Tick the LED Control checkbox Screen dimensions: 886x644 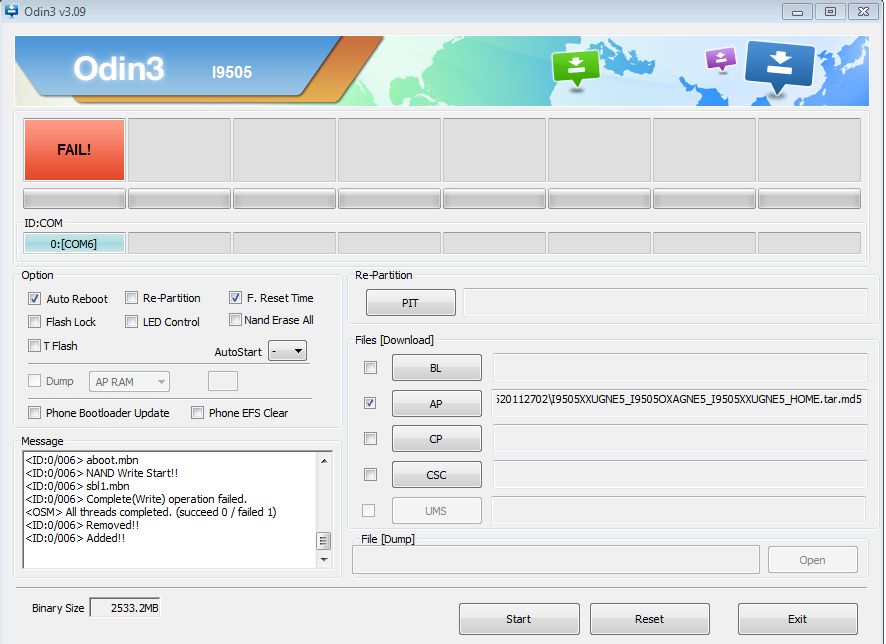coord(131,321)
